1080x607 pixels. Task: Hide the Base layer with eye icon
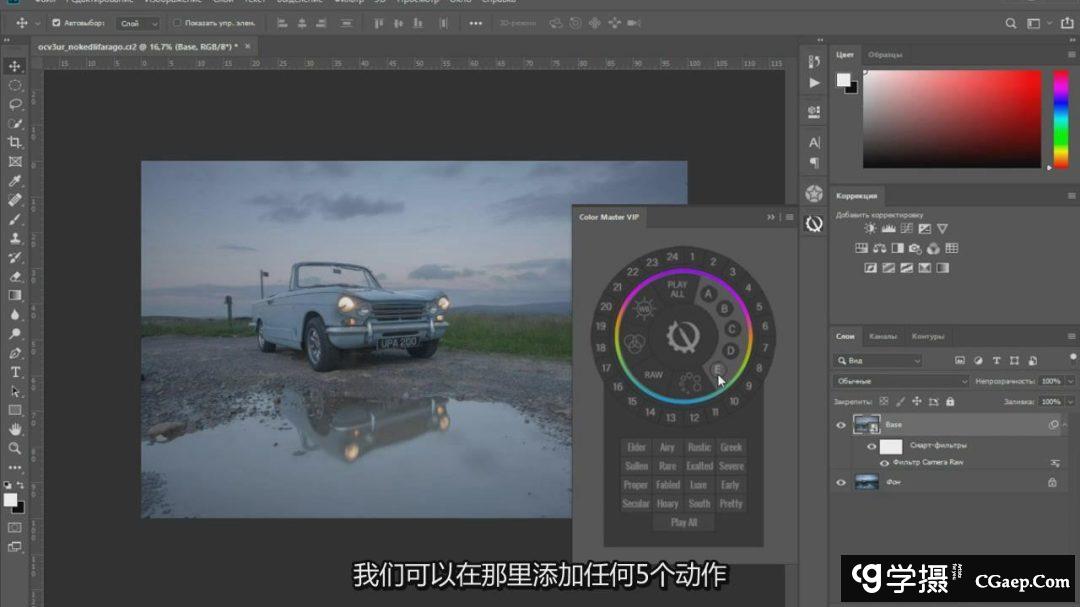click(x=840, y=425)
